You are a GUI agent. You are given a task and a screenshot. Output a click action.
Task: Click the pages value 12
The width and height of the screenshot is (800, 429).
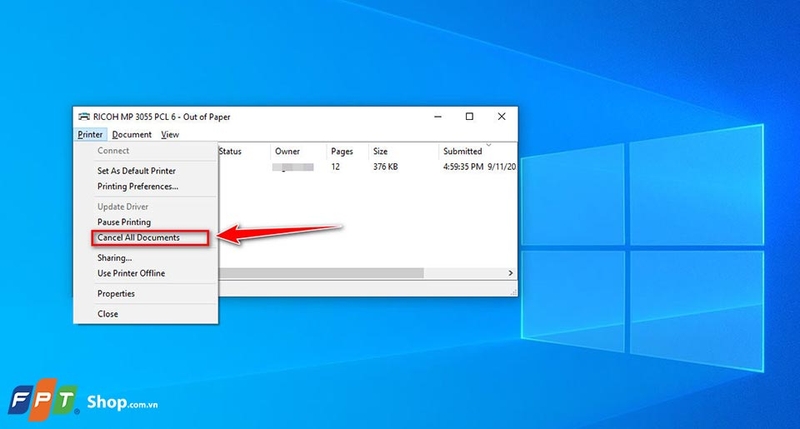click(x=335, y=167)
